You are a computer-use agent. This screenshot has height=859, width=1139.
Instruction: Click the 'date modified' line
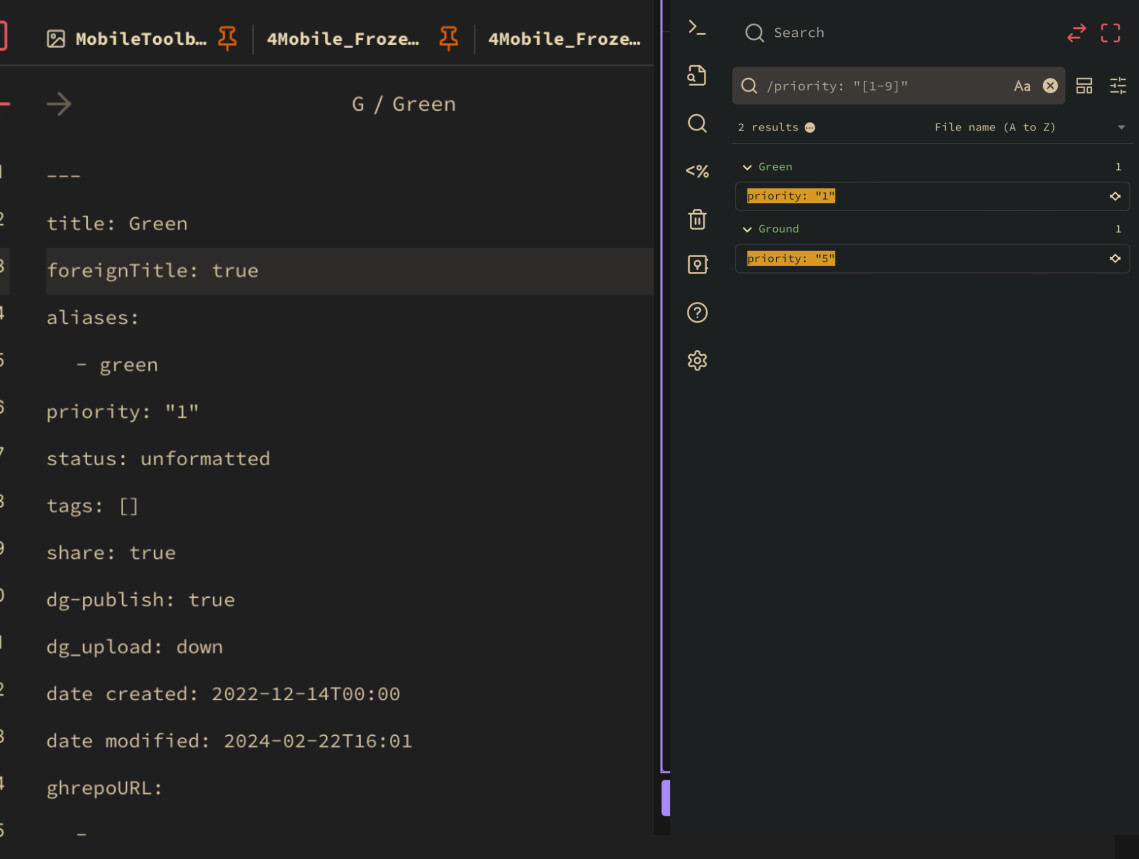(x=229, y=741)
